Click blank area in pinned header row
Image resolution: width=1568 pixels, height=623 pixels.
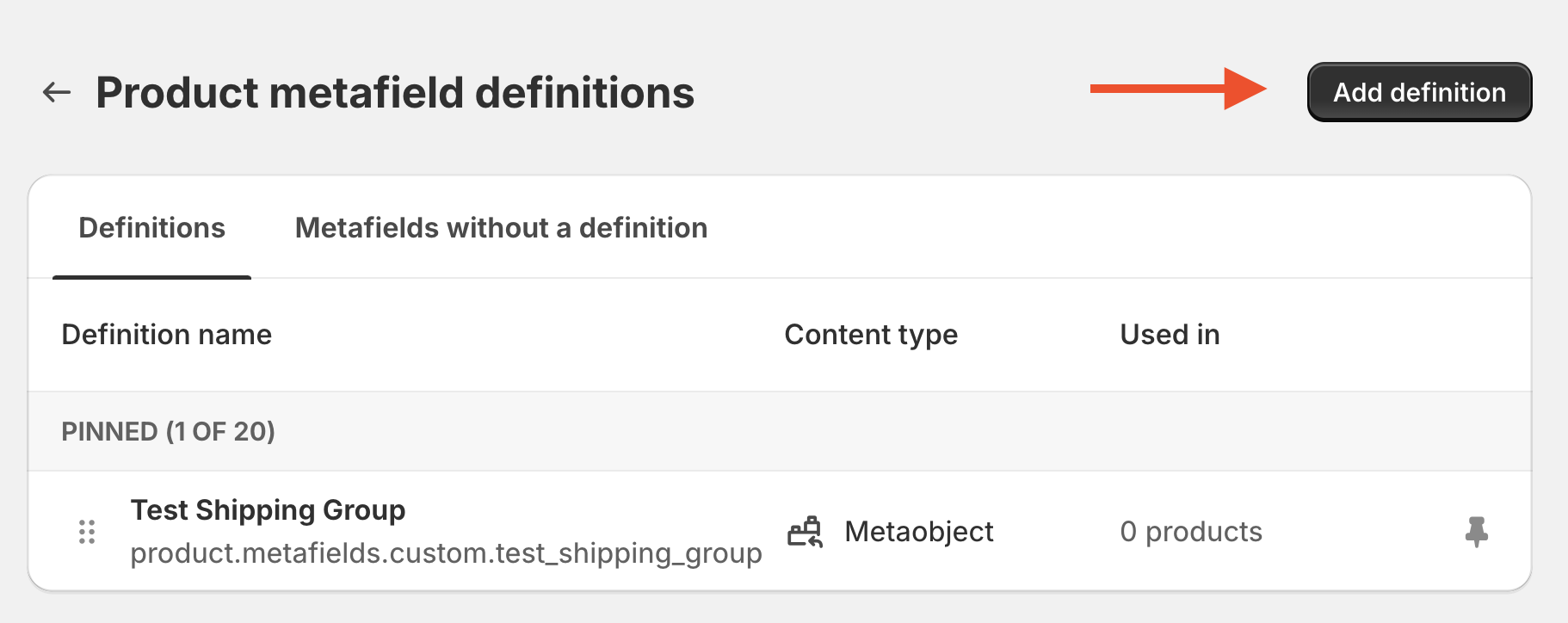coord(861,431)
